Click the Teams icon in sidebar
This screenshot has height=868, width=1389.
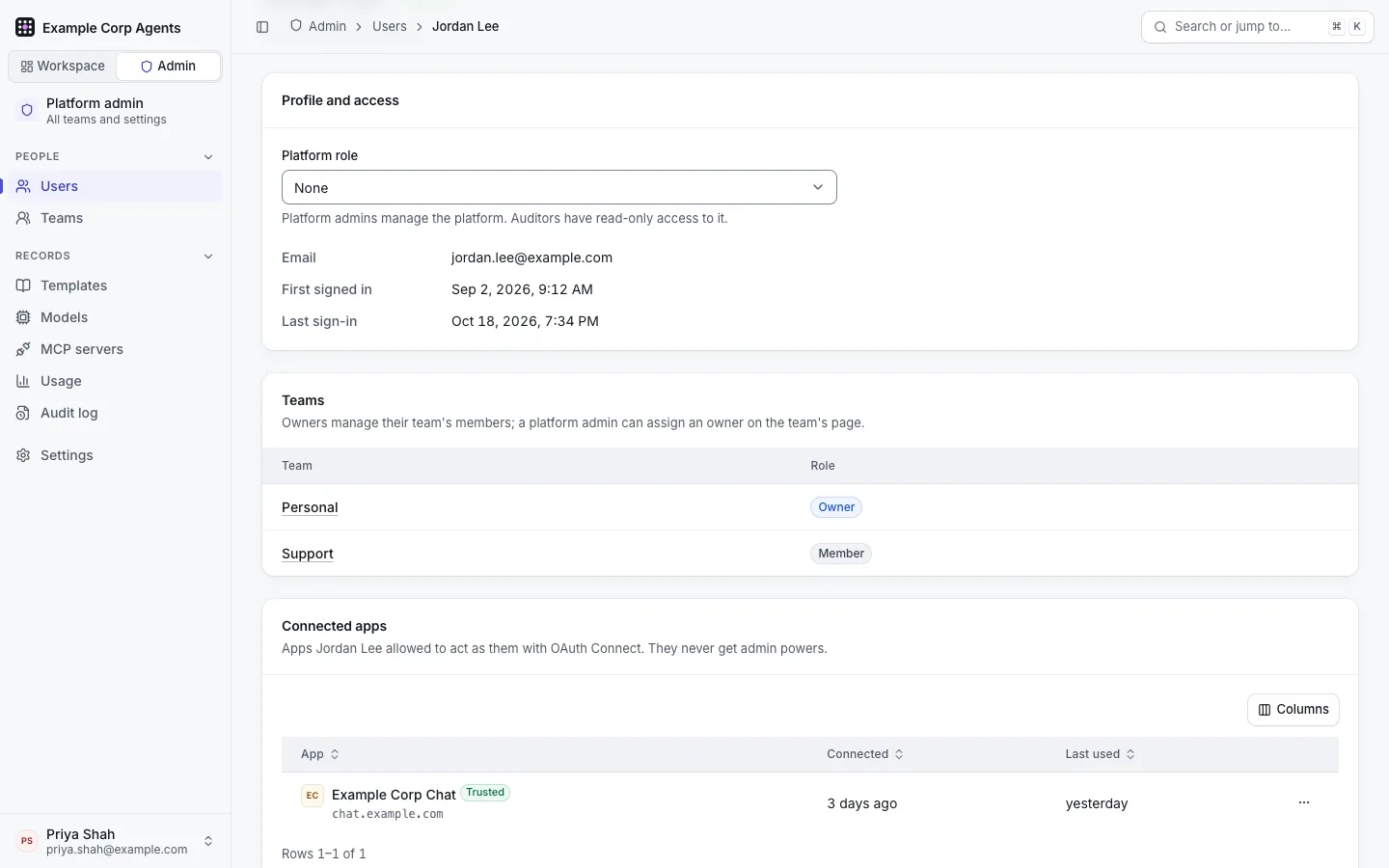(x=23, y=218)
